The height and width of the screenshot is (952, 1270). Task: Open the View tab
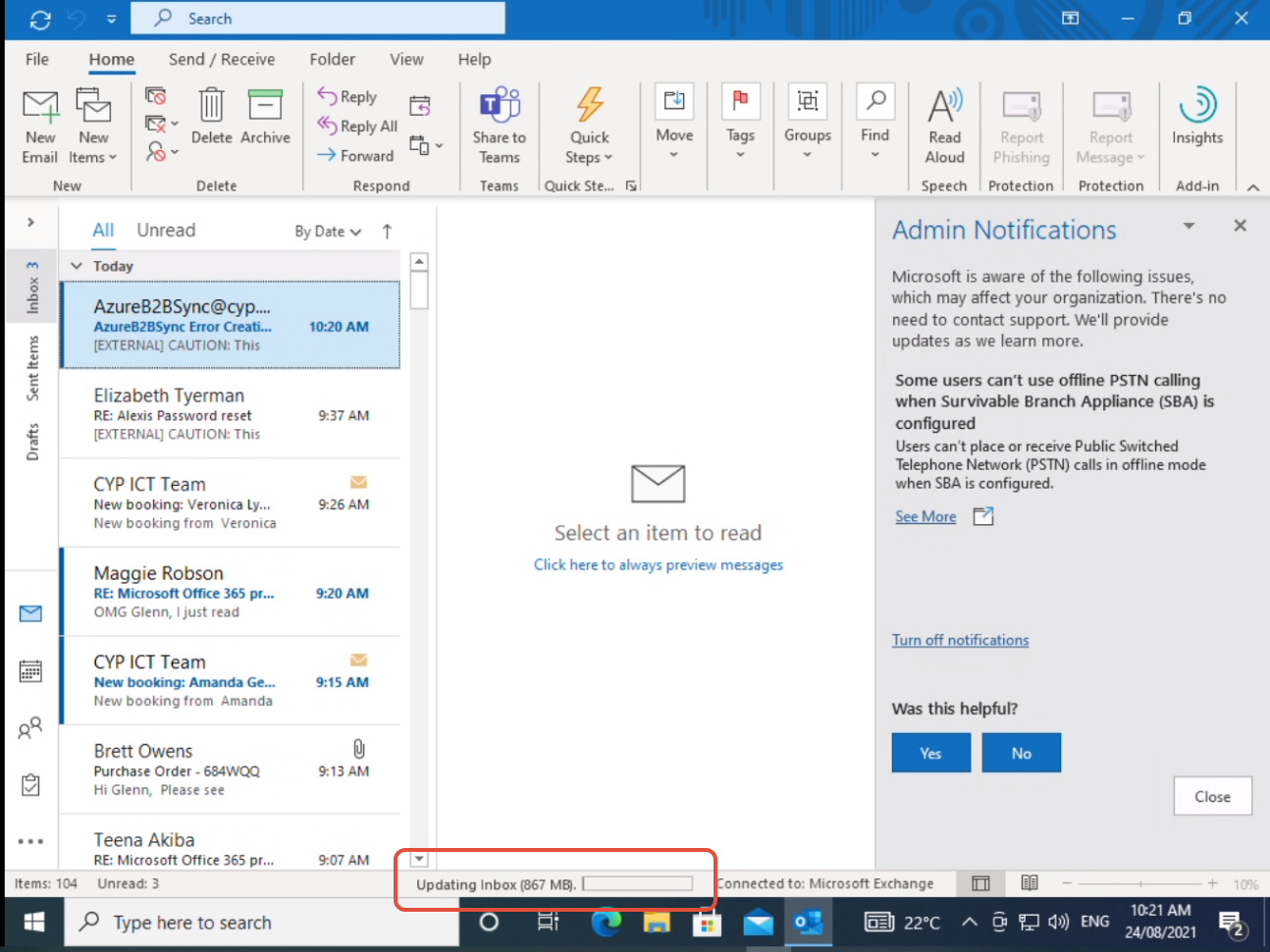[x=406, y=59]
